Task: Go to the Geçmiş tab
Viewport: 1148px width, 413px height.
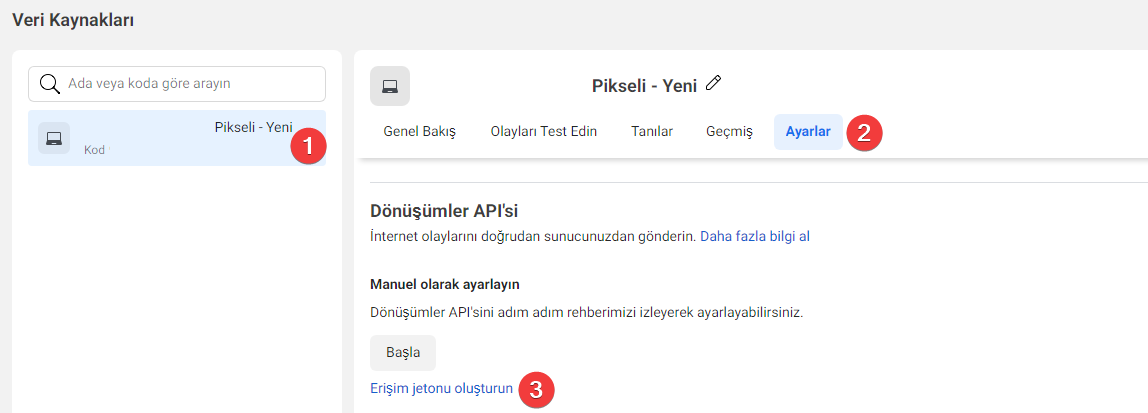Action: 729,132
